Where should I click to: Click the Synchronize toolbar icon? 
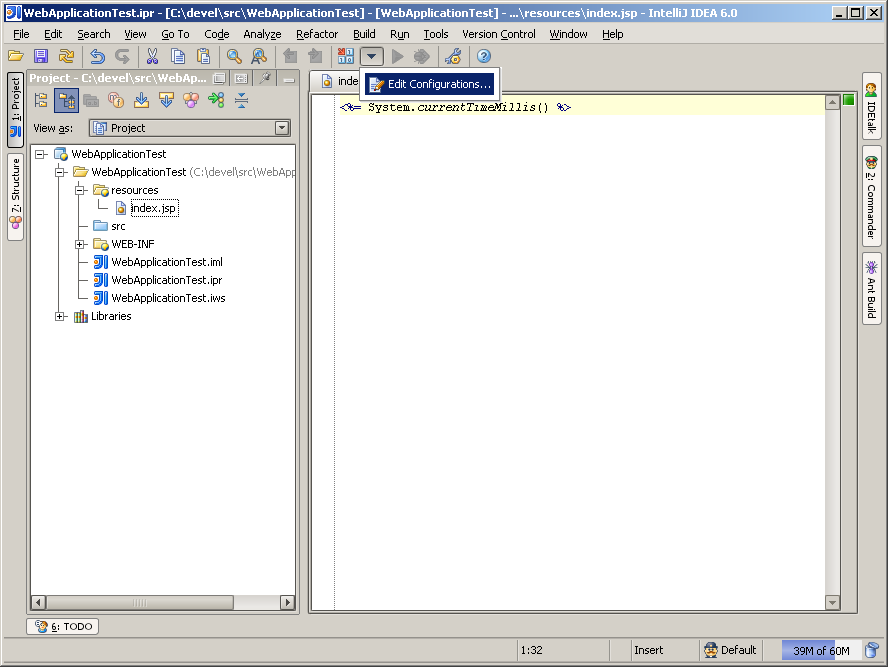66,56
